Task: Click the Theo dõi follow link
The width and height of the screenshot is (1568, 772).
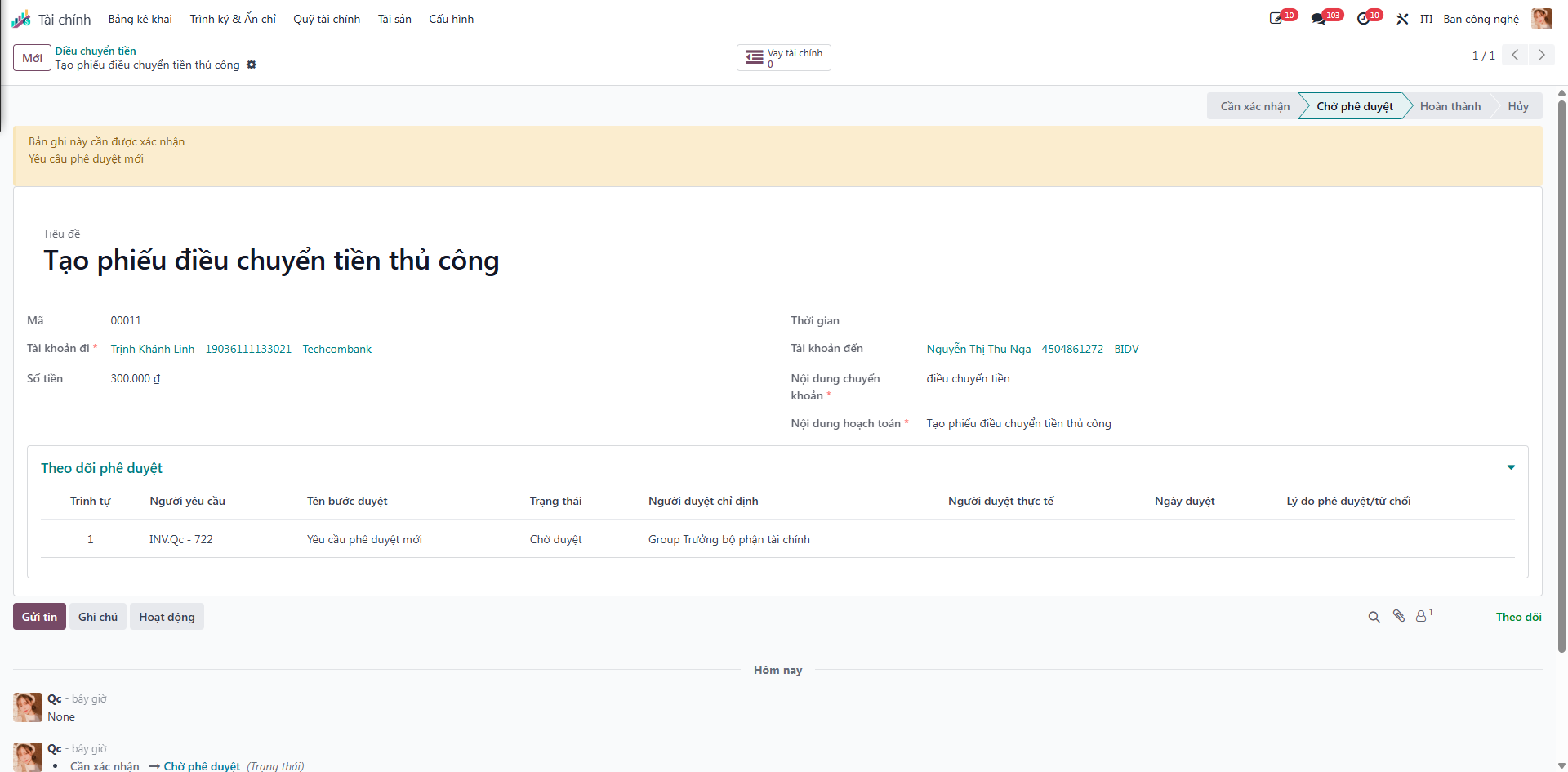Action: [1518, 617]
